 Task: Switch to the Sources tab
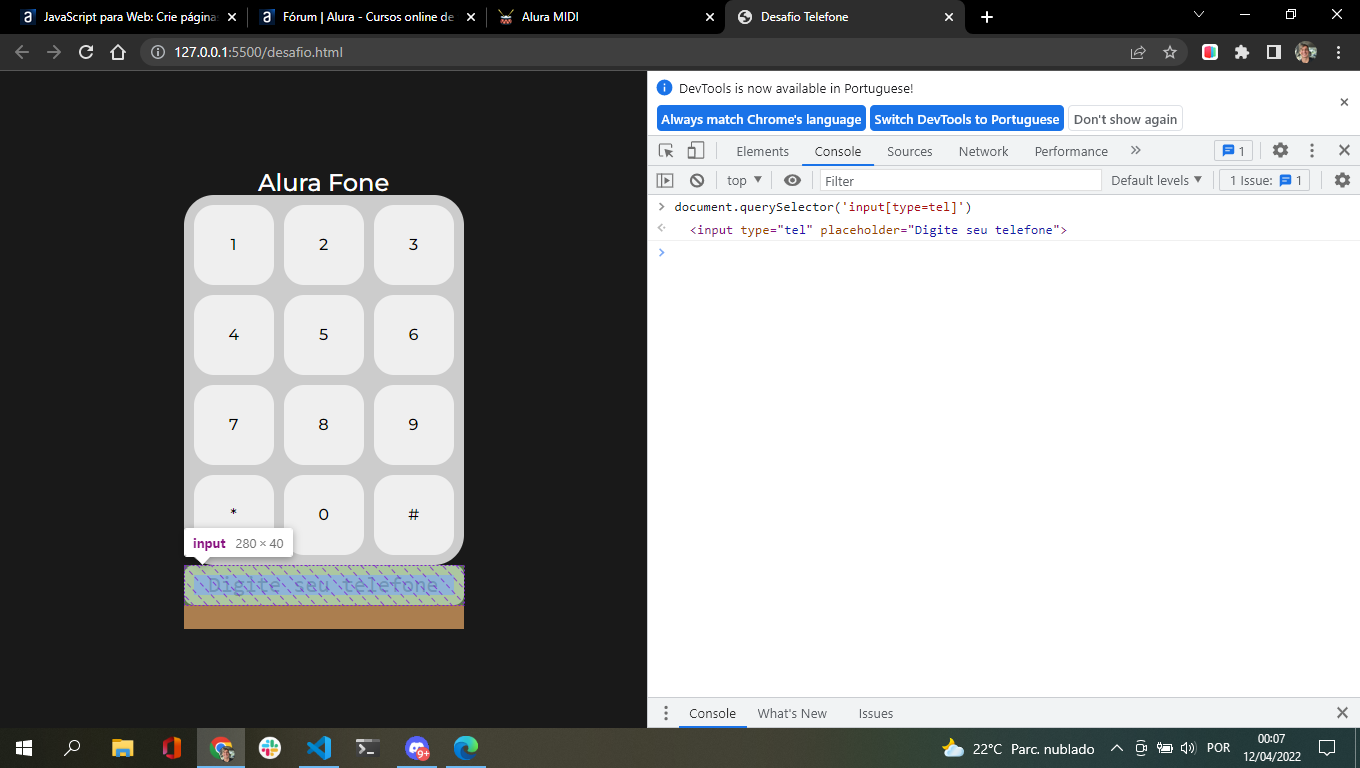(910, 151)
